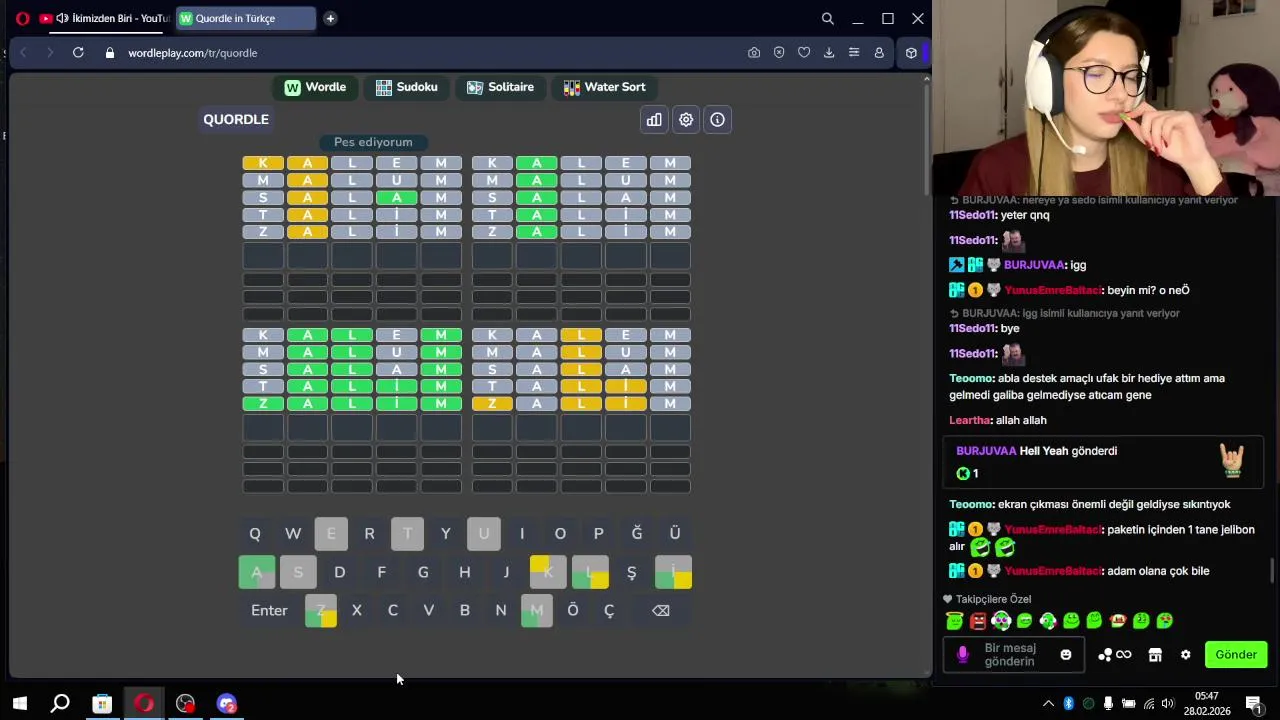Viewport: 1280px width, 720px height.
Task: Tap the Ş key on game keyboard
Action: (x=631, y=572)
